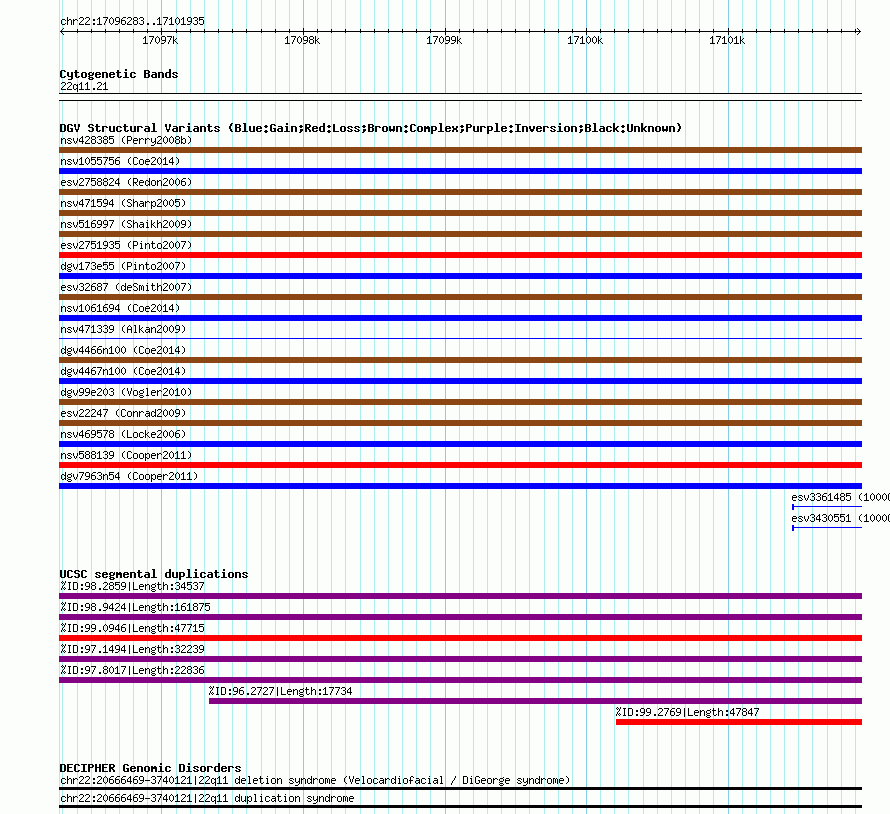Image resolution: width=890 pixels, height=814 pixels.
Task: Click the DECIPHER Genomic Disorders track title
Action: 150,768
